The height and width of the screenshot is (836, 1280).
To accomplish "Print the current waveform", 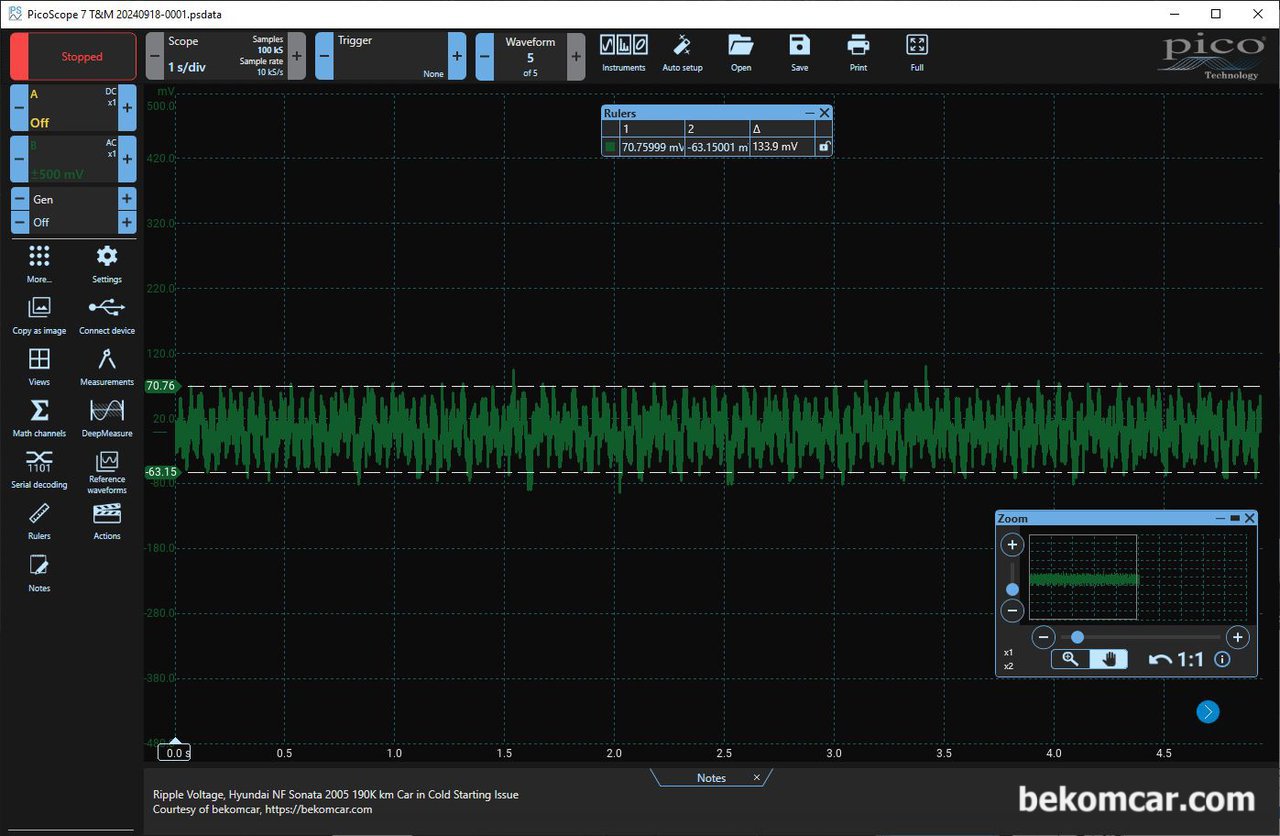I will pos(858,53).
